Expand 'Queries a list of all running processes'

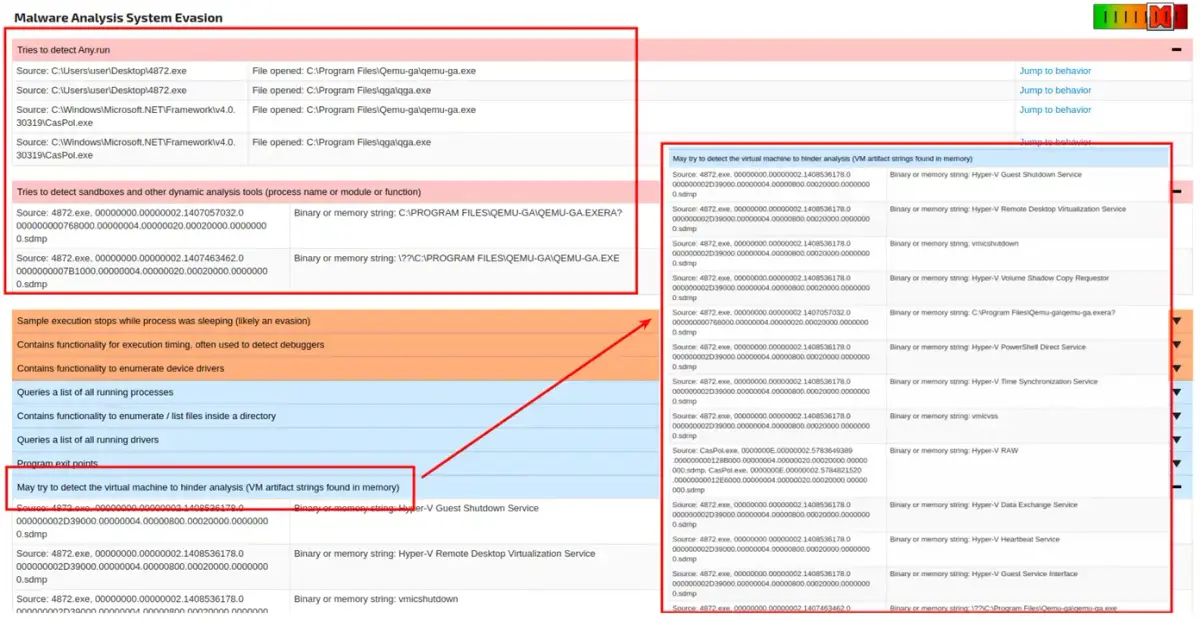[x=1177, y=393]
